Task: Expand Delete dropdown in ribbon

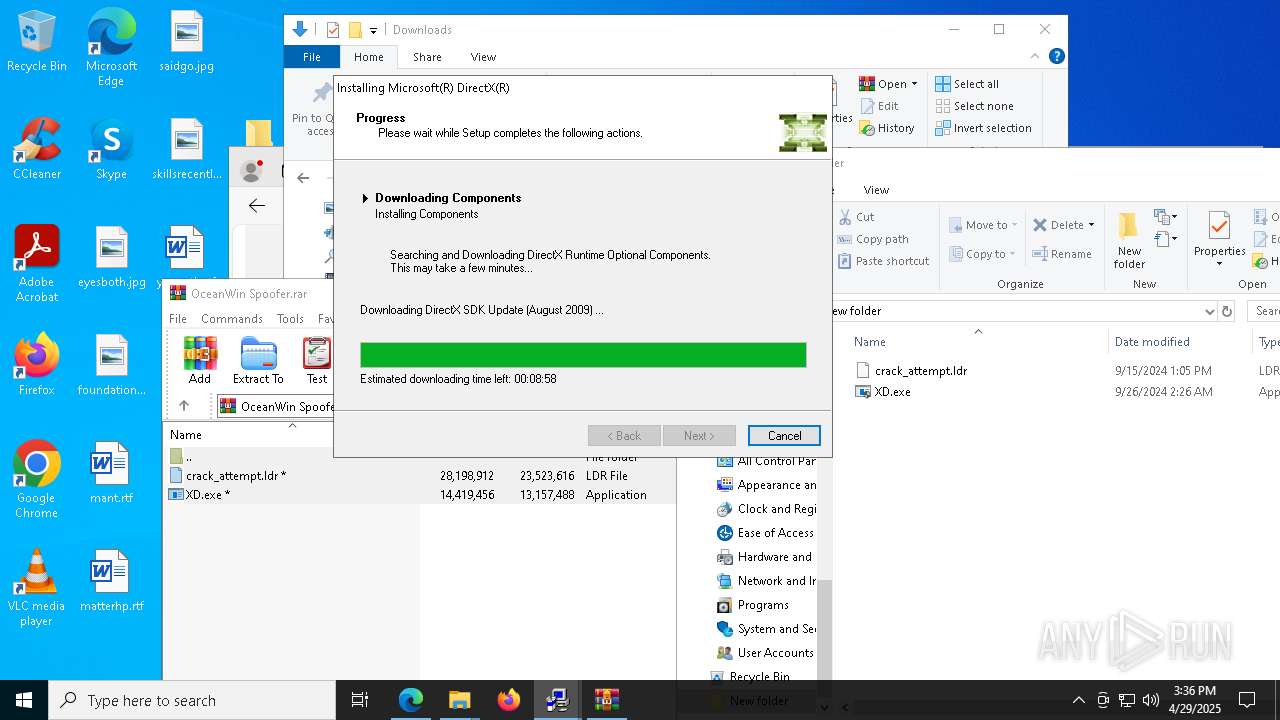Action: [x=1091, y=225]
